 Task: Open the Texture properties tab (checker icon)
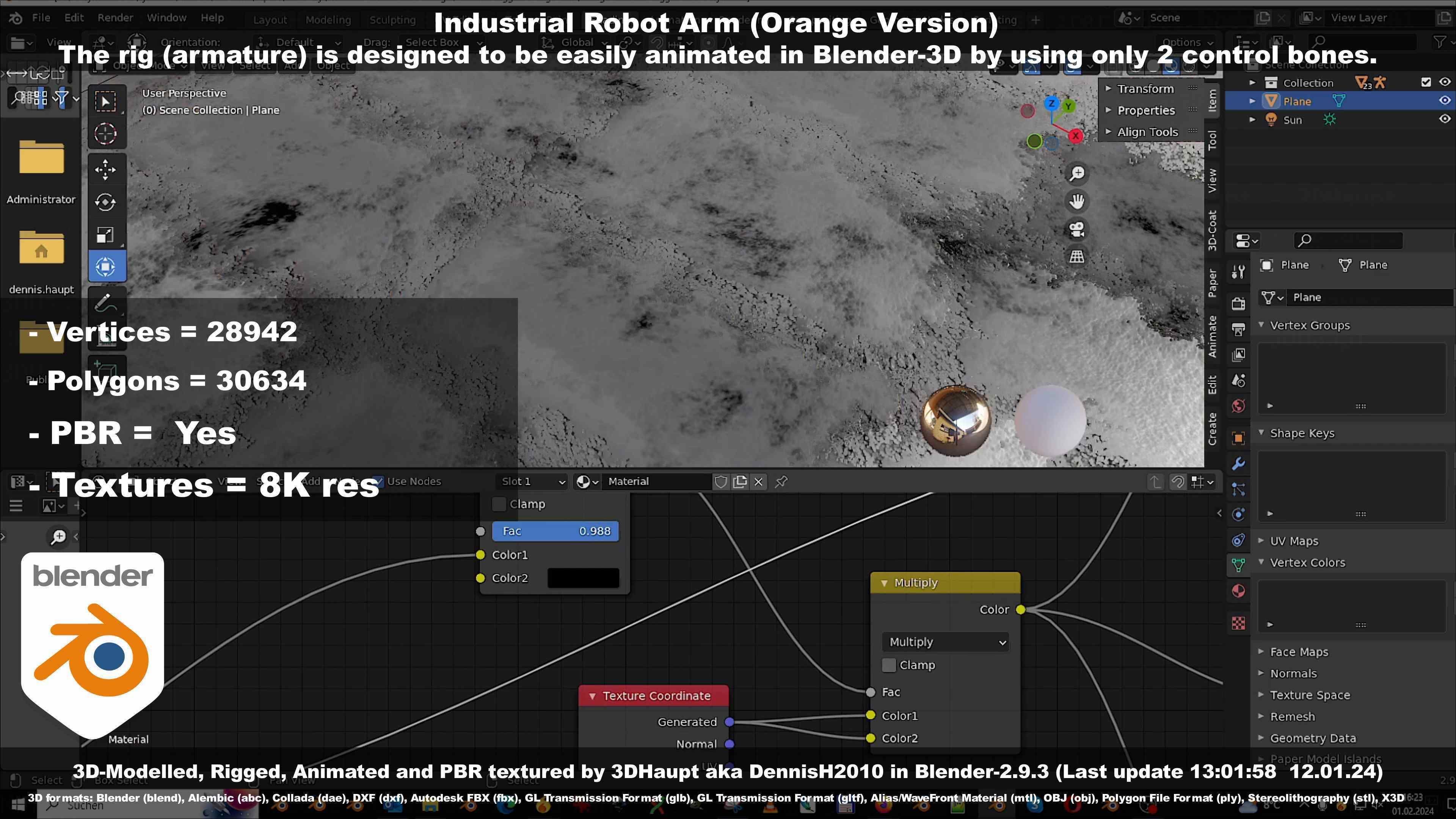[x=1238, y=623]
